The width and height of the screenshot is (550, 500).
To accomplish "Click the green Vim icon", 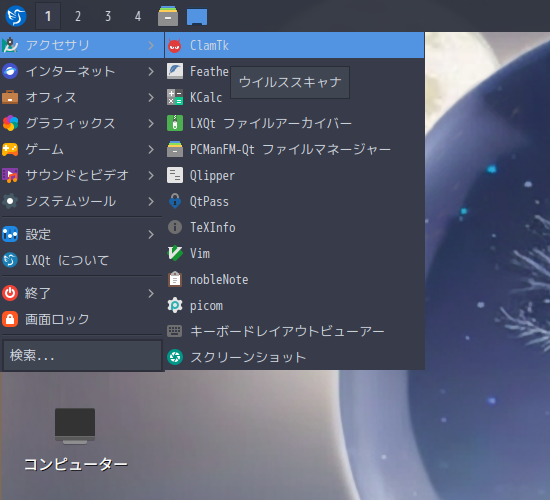I will coord(175,253).
